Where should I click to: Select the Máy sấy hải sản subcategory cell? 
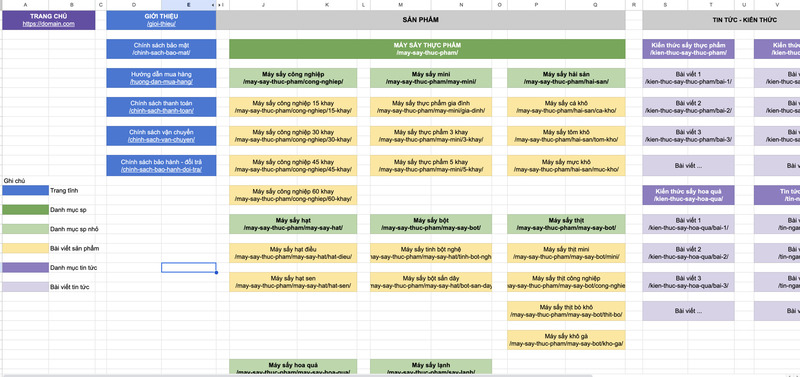[x=566, y=78]
